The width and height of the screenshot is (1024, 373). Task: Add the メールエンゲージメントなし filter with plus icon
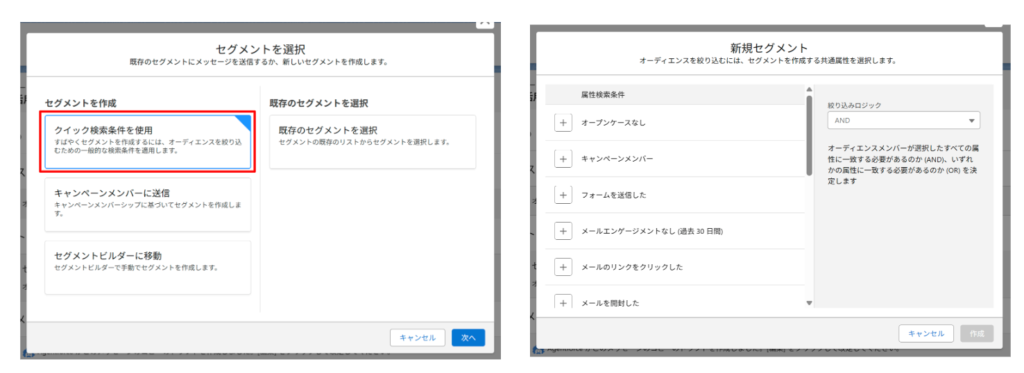pyautogui.click(x=563, y=231)
